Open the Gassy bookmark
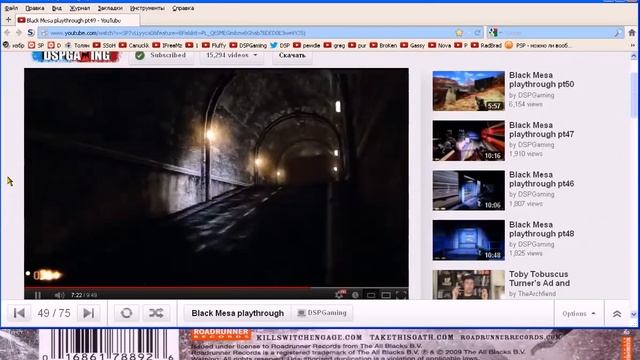The image size is (640, 360). pos(413,45)
